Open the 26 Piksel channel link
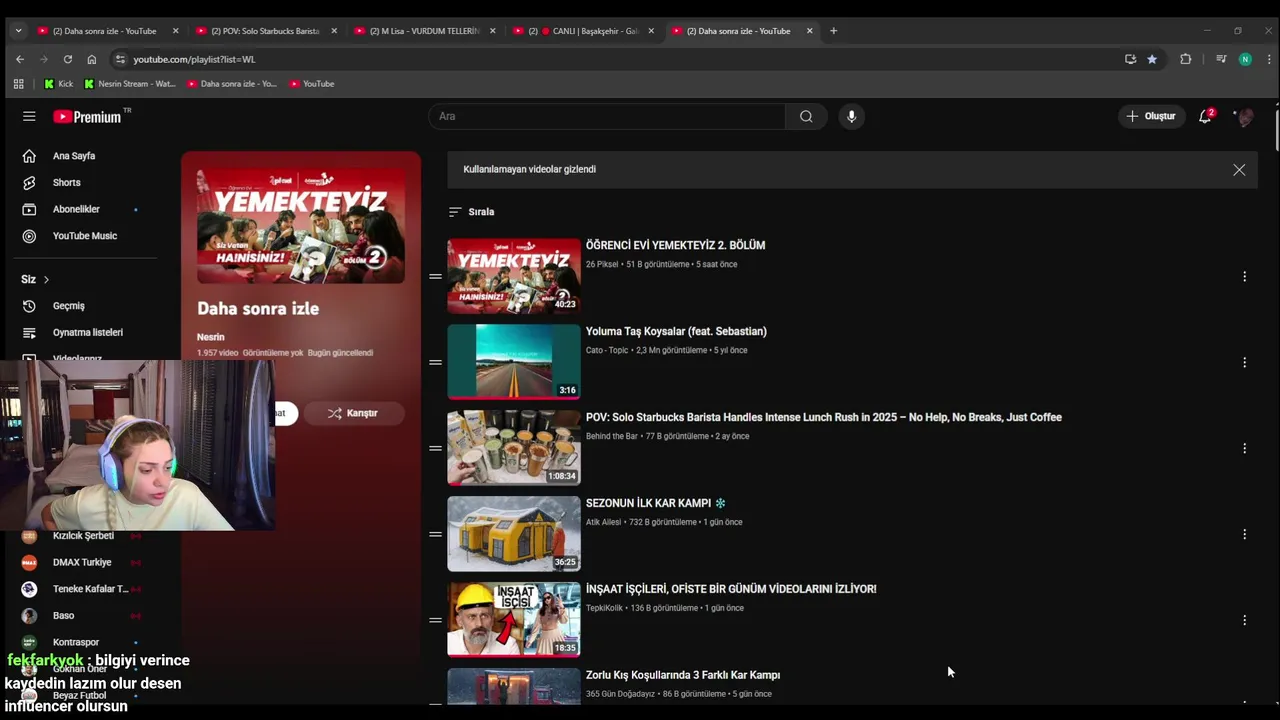The height and width of the screenshot is (720, 1280). [602, 264]
